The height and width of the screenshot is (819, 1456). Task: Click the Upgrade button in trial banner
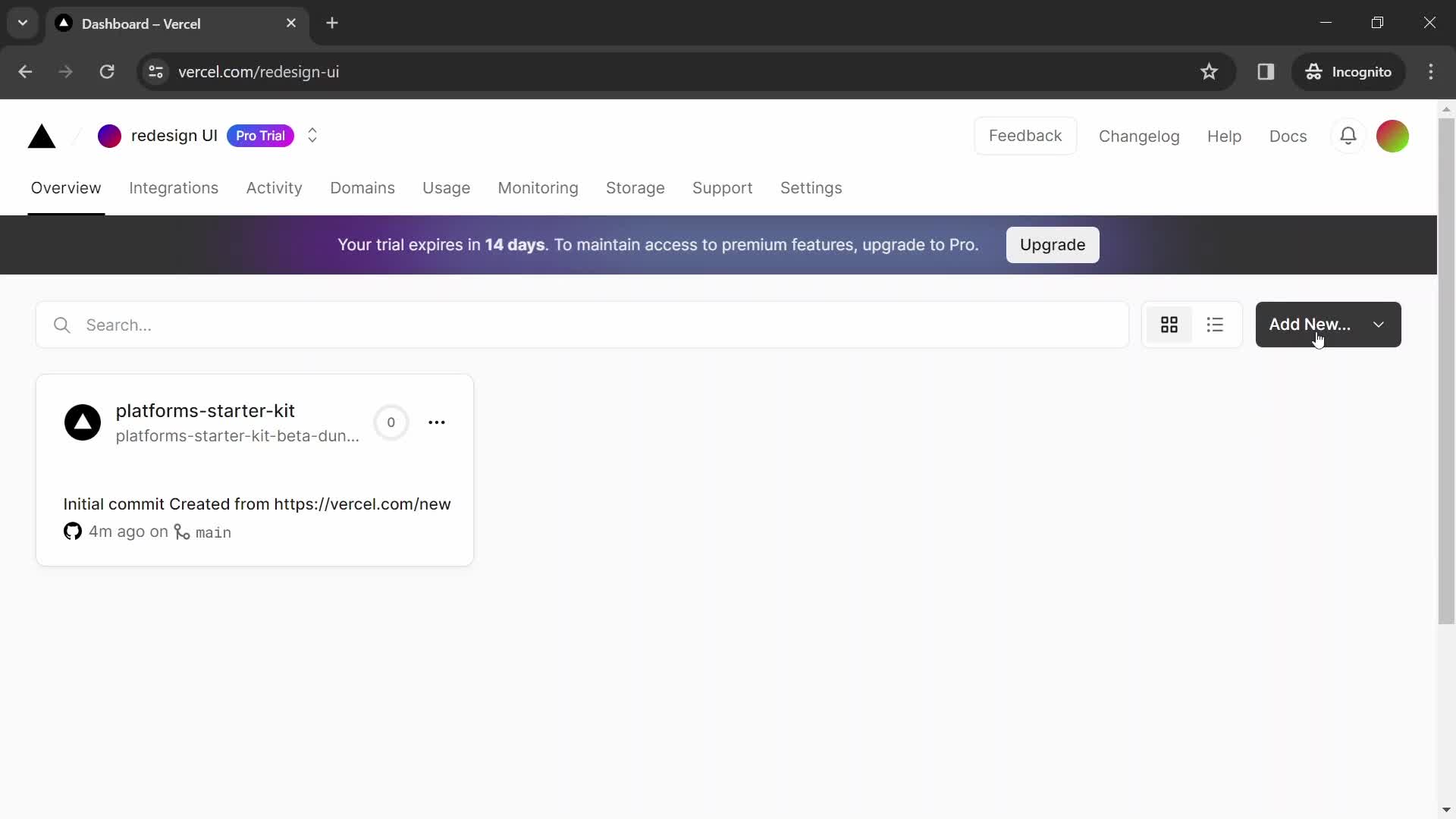[x=1053, y=245]
